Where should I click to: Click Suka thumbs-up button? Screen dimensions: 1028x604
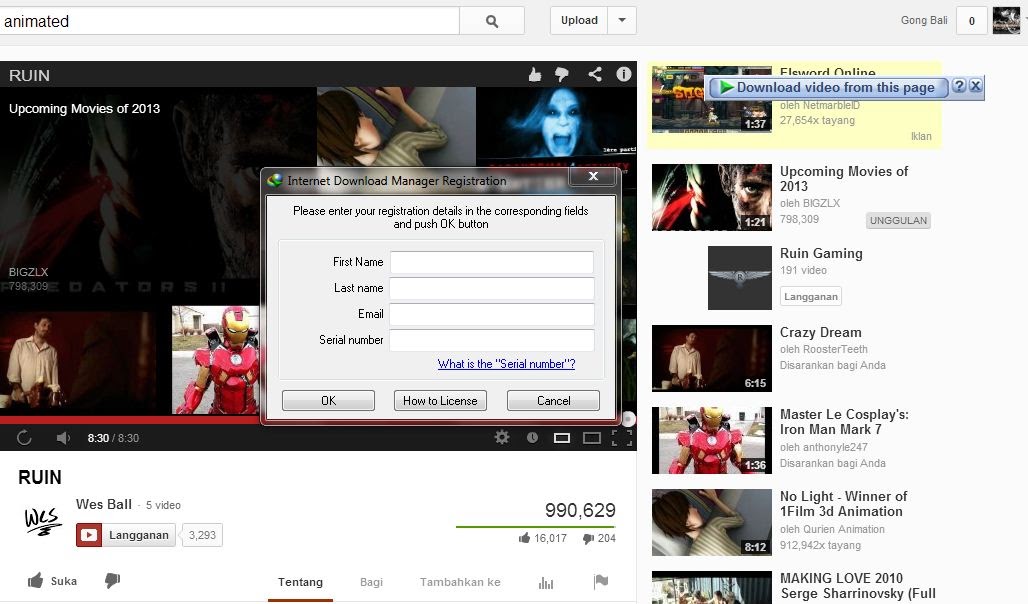[x=52, y=580]
